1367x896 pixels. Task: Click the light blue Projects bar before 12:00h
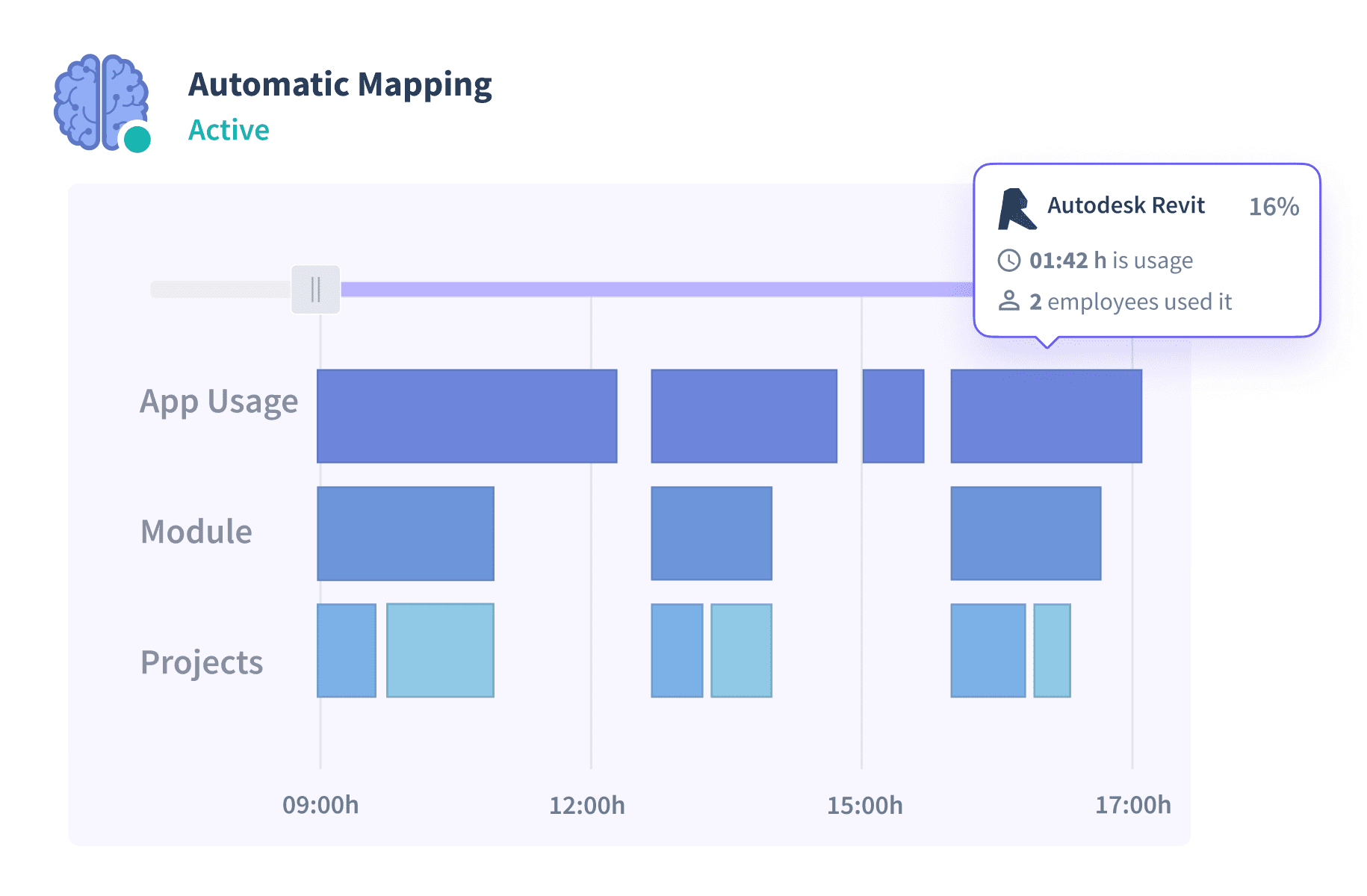click(439, 650)
